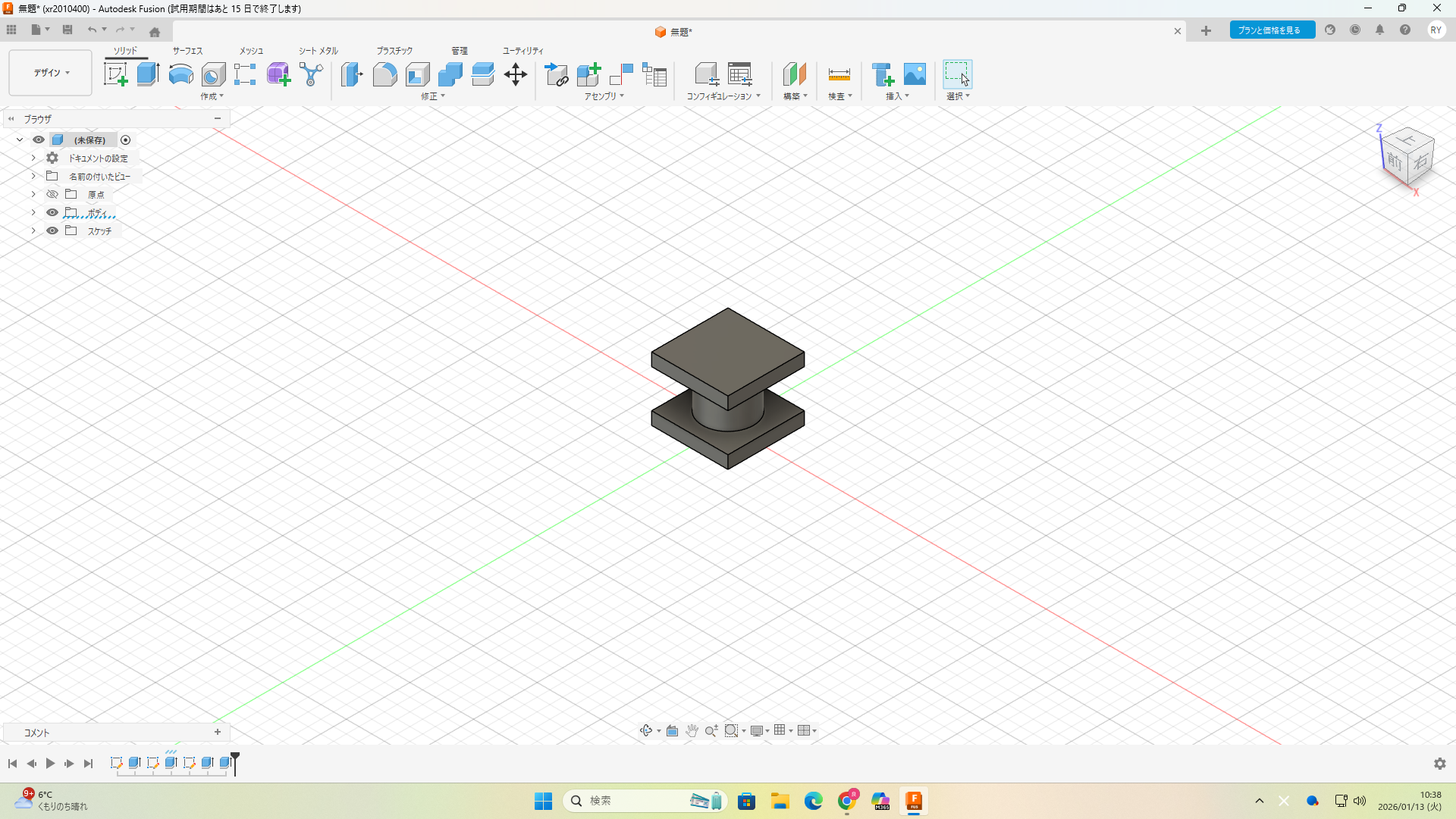Click the Fillet tool icon

pyautogui.click(x=384, y=74)
